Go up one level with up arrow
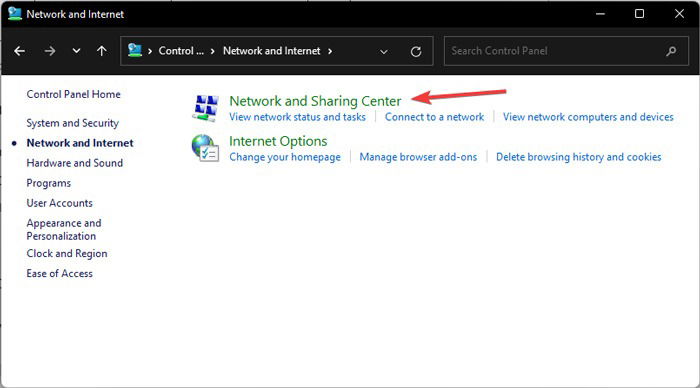Viewport: 700px width, 388px height. [x=102, y=51]
